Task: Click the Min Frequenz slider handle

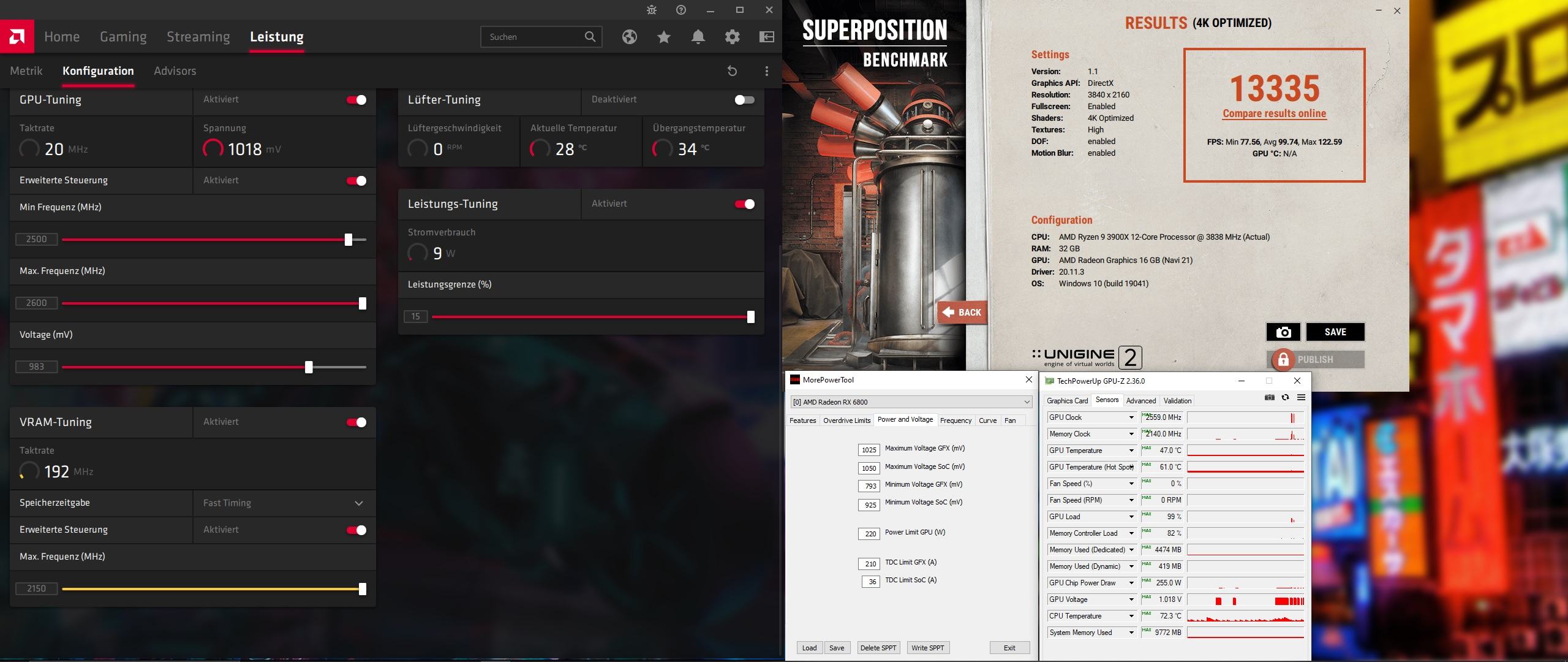Action: [x=349, y=240]
